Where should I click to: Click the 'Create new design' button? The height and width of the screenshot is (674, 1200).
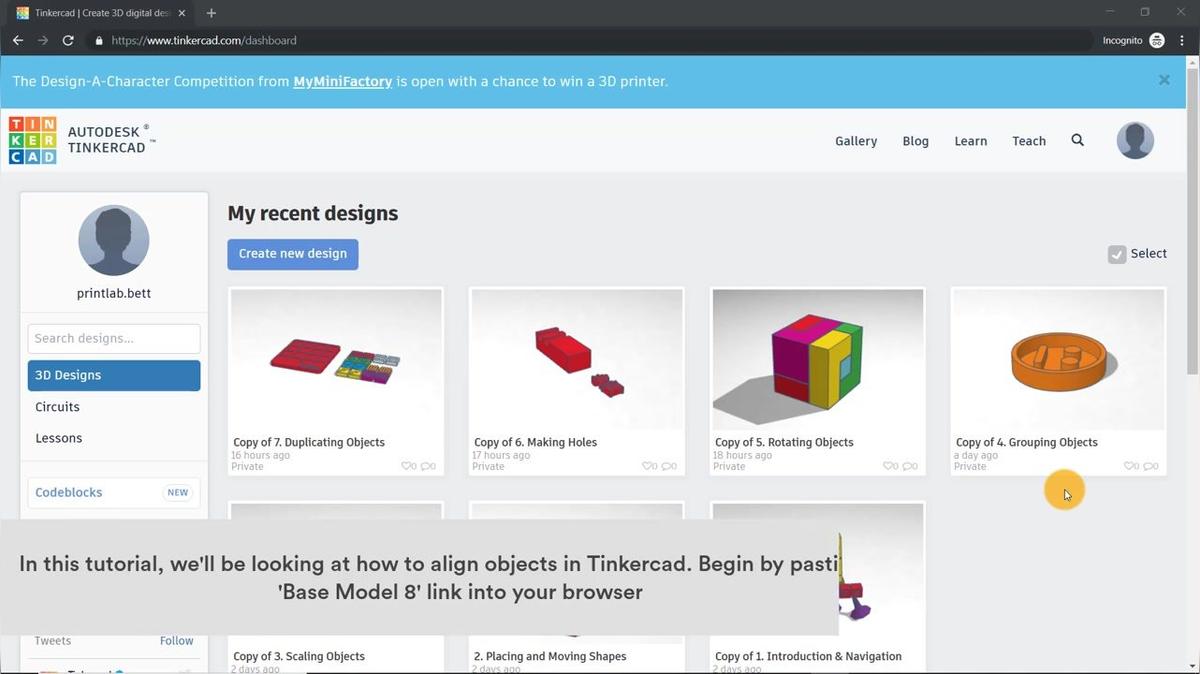293,254
